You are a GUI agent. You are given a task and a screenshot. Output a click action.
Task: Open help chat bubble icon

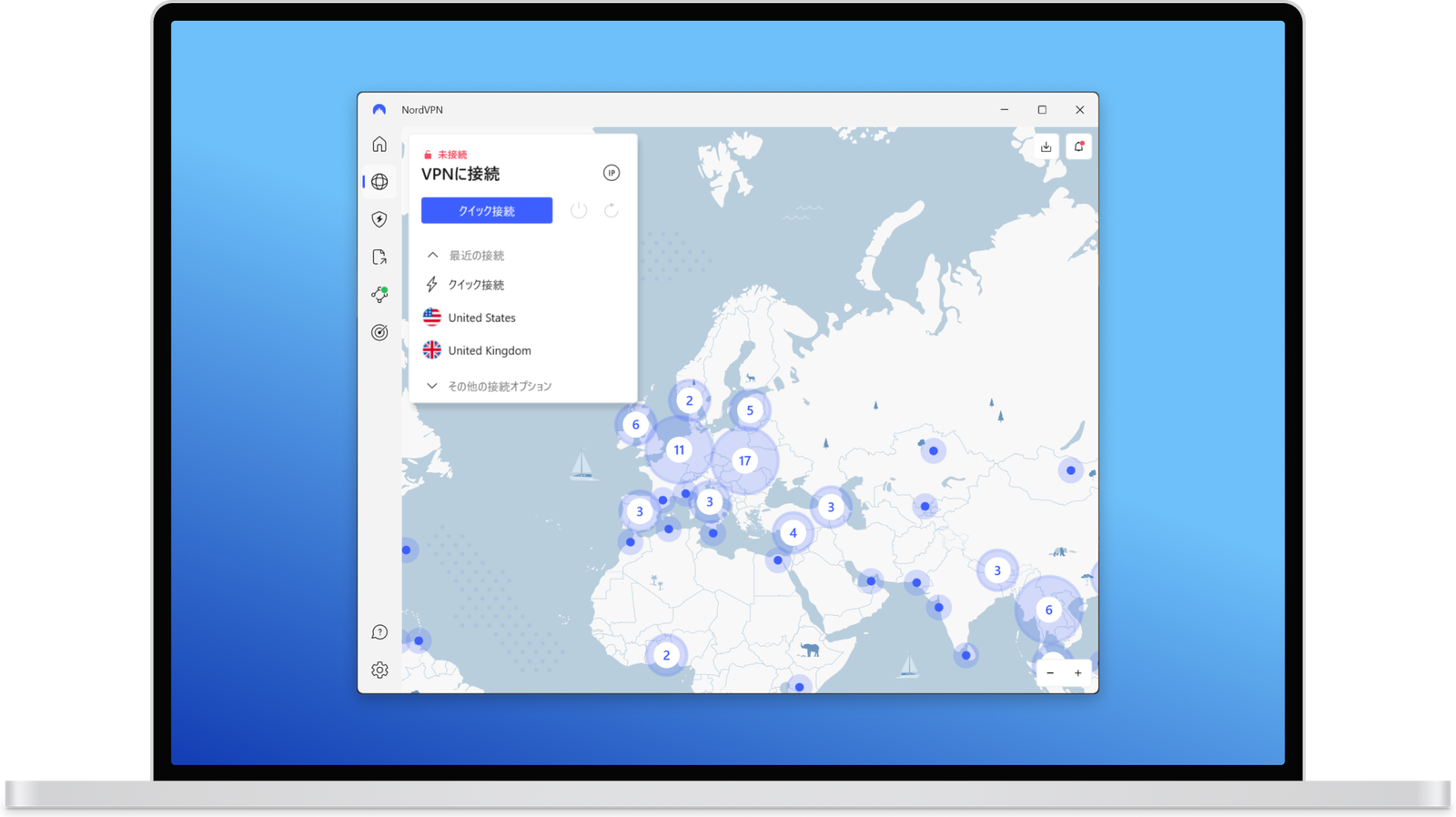(x=379, y=632)
